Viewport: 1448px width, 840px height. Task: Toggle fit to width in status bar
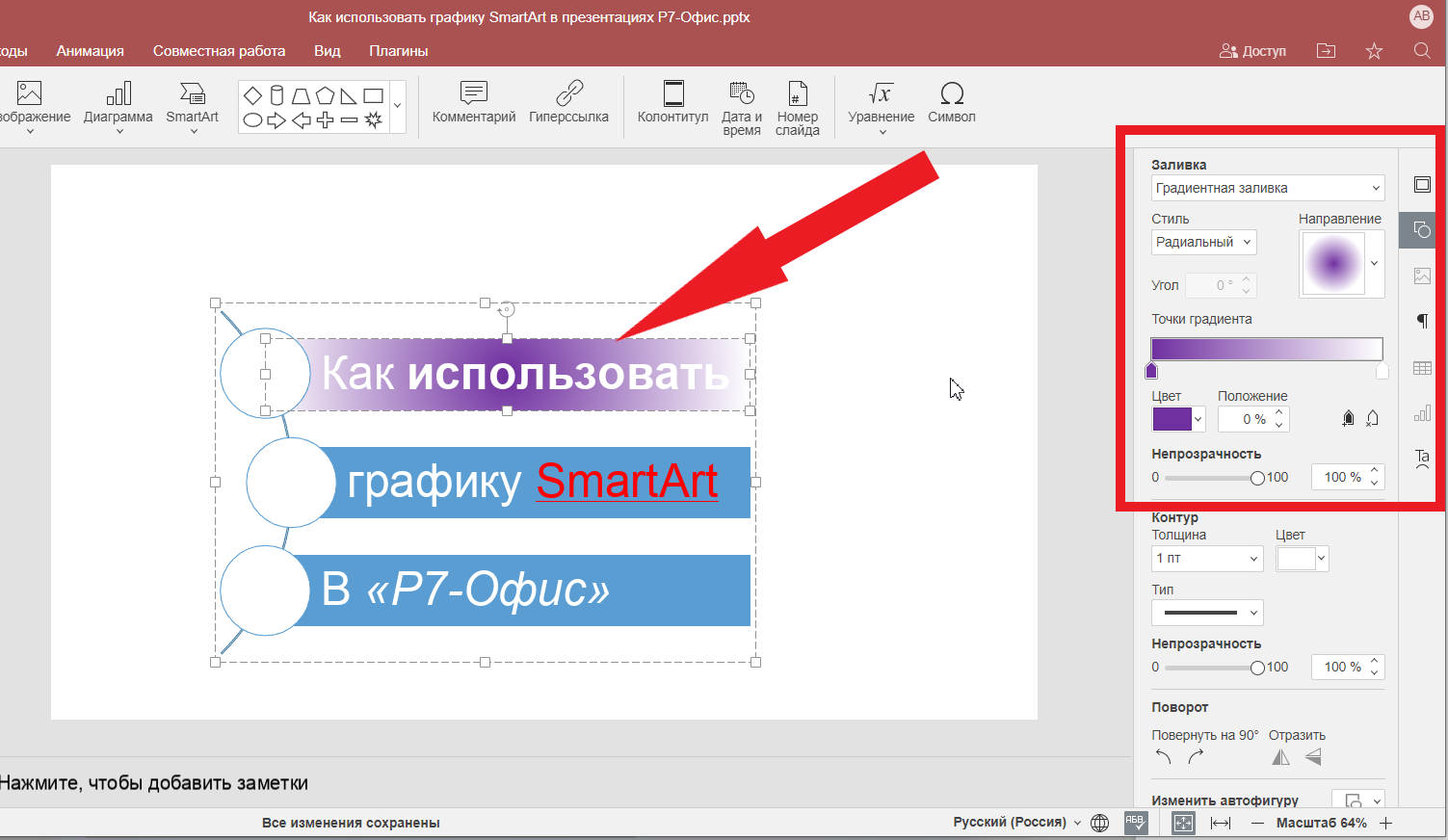(1221, 823)
